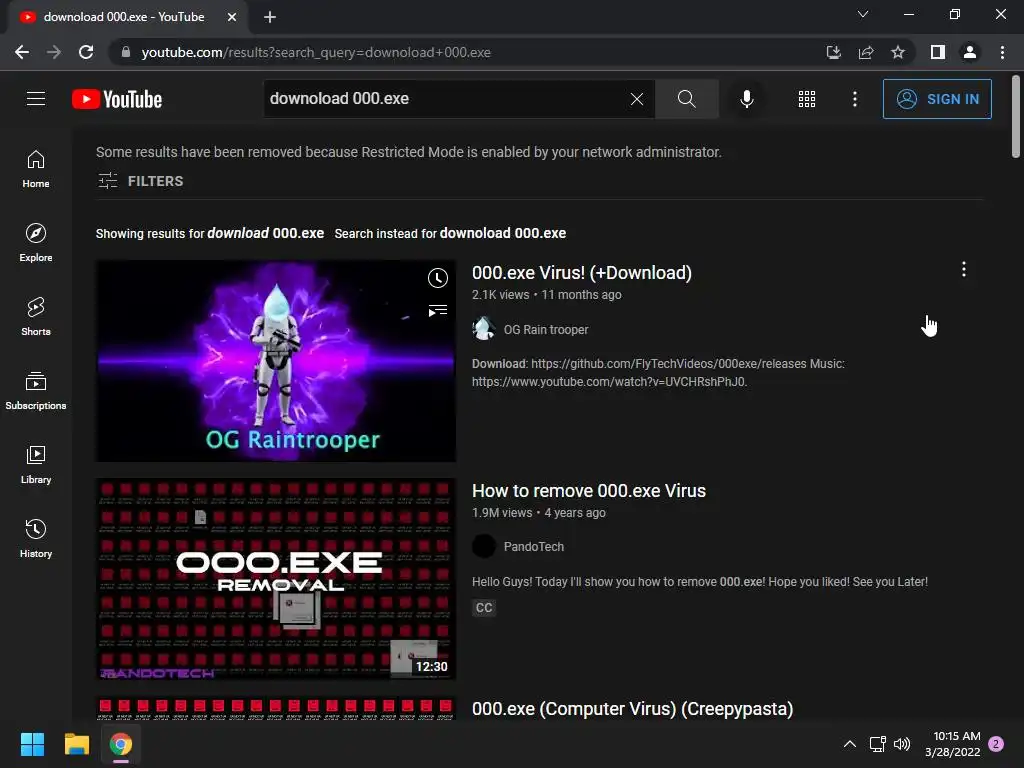Close the 'download 000.exe - YouTube' tab

click(232, 17)
